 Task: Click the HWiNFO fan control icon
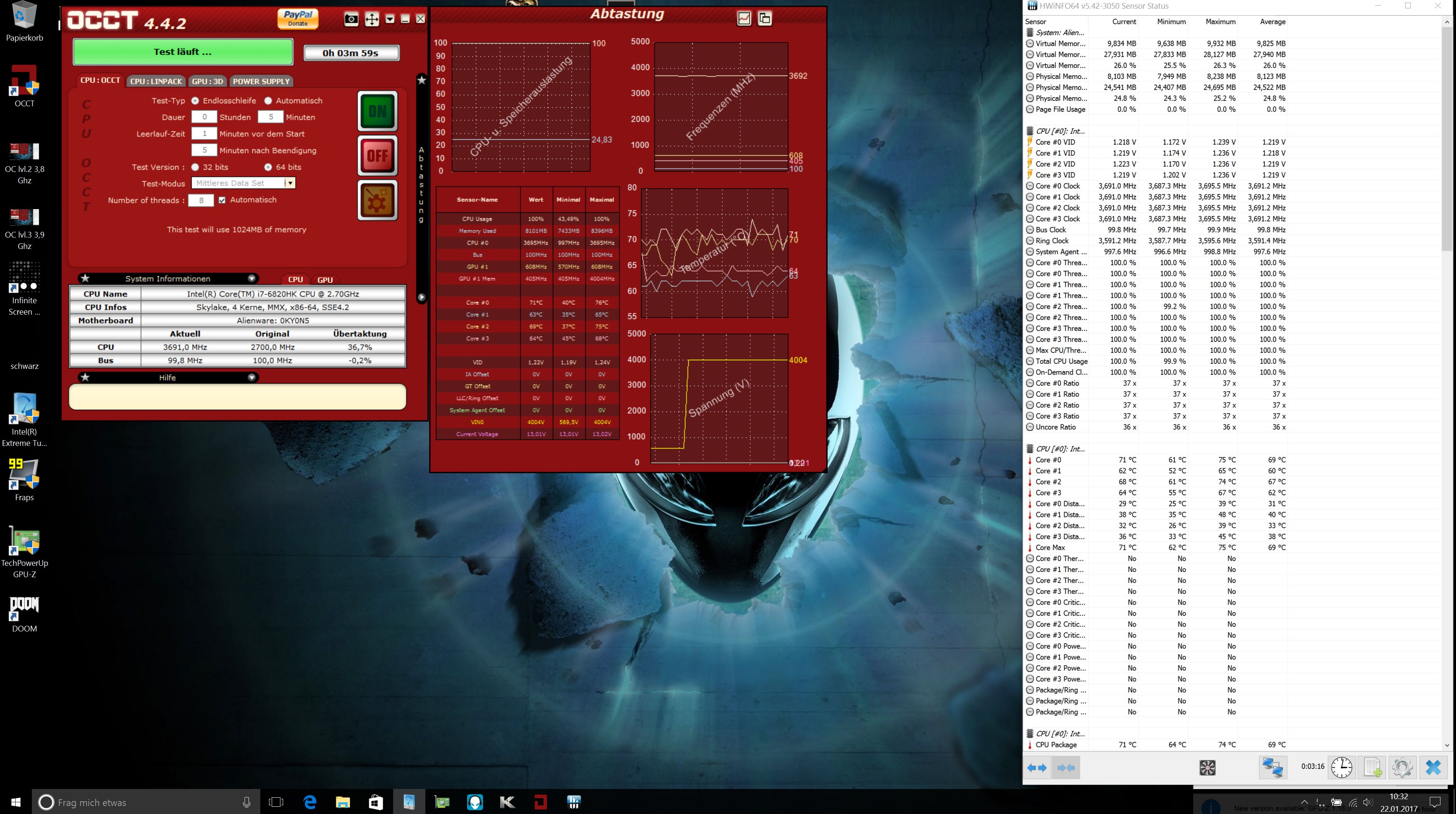1207,768
